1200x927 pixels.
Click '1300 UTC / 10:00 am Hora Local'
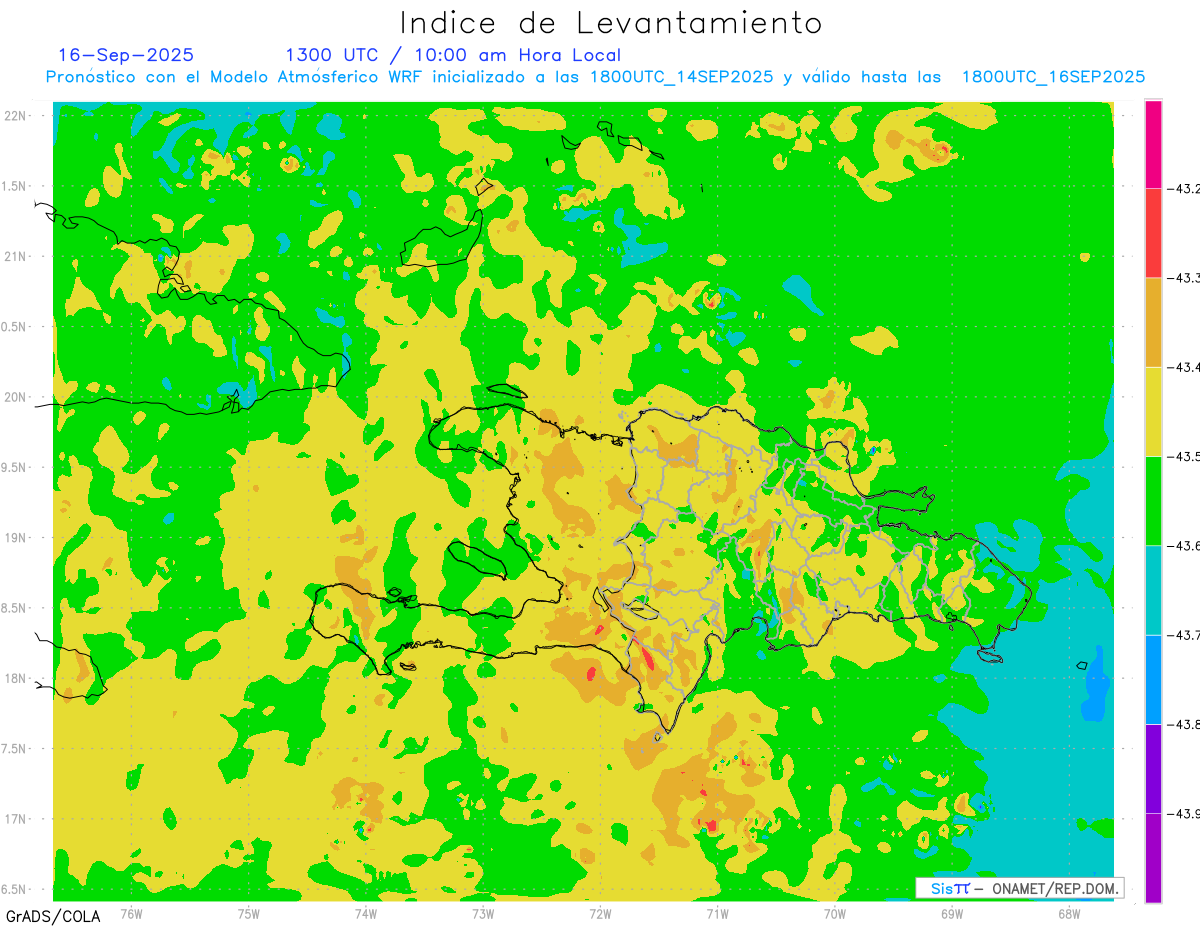click(453, 56)
